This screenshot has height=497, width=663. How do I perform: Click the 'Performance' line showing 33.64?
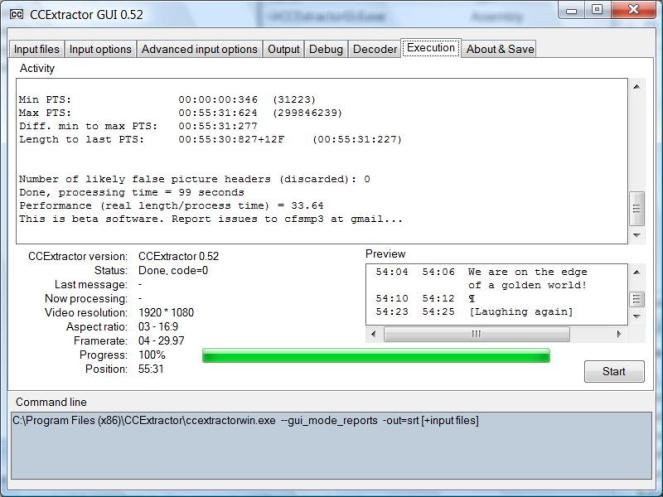pyautogui.click(x=171, y=206)
